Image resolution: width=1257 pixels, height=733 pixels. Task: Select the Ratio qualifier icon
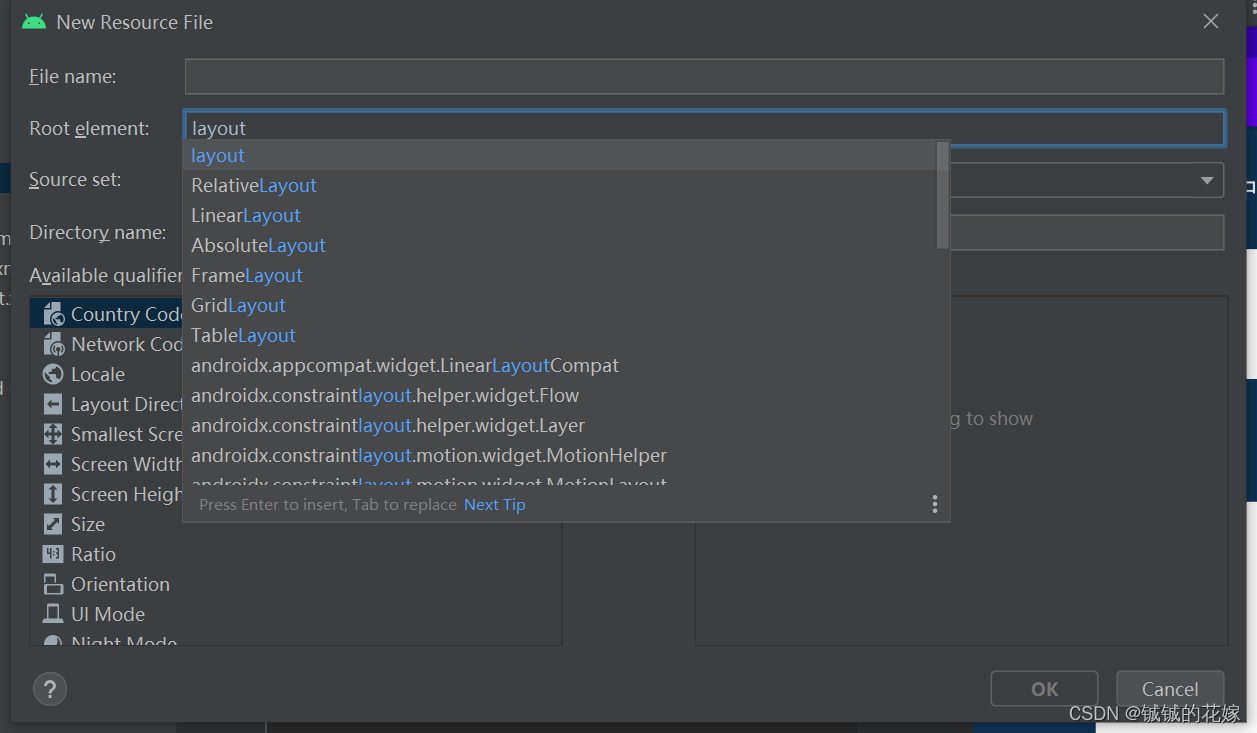click(x=53, y=554)
